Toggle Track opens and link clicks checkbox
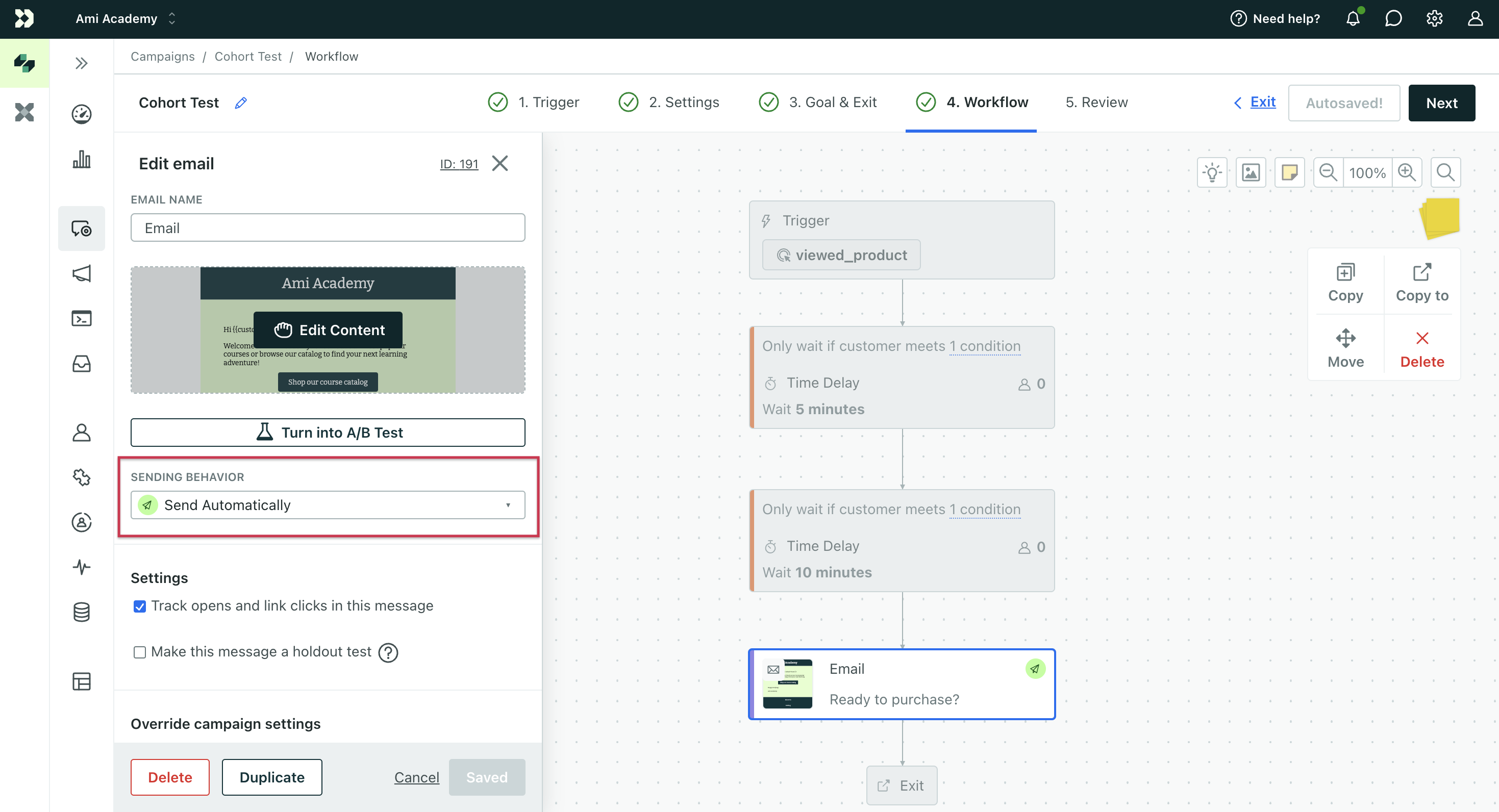This screenshot has height=812, width=1499. [x=139, y=605]
